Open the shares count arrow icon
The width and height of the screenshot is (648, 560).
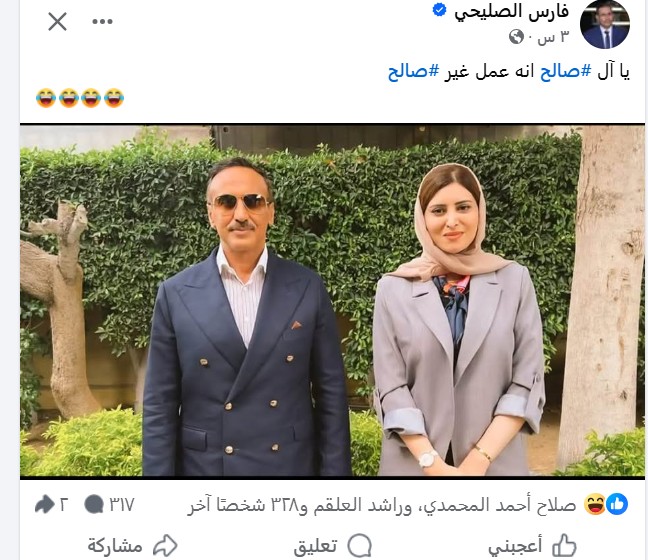[45, 504]
